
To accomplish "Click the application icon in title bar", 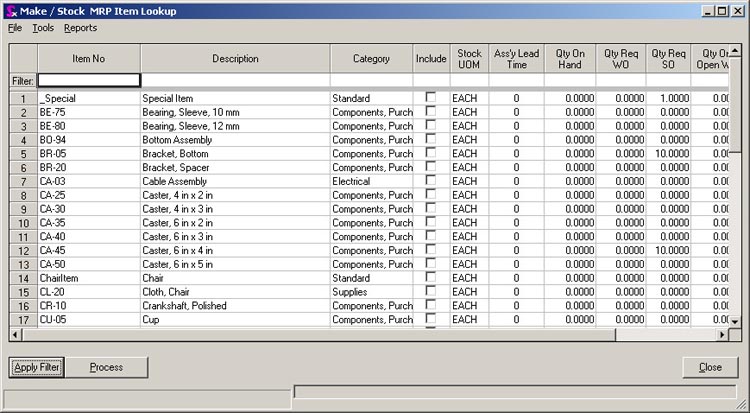I will (x=11, y=10).
